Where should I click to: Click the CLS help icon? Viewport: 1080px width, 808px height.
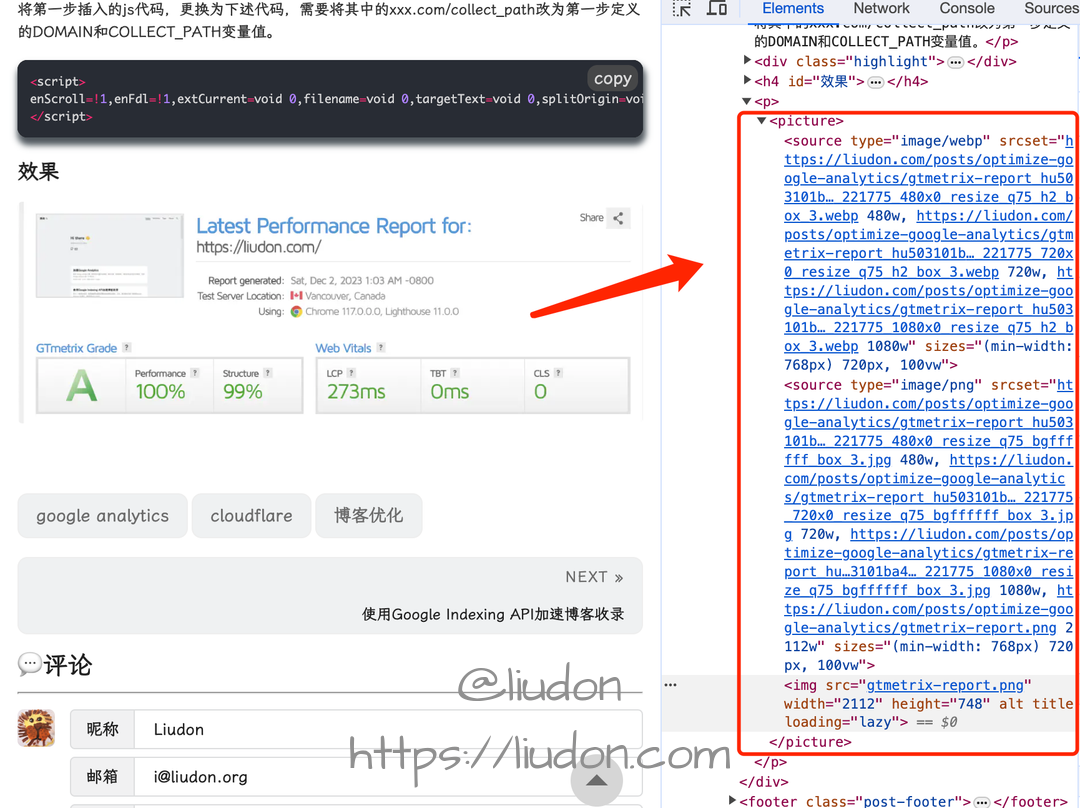tap(559, 373)
